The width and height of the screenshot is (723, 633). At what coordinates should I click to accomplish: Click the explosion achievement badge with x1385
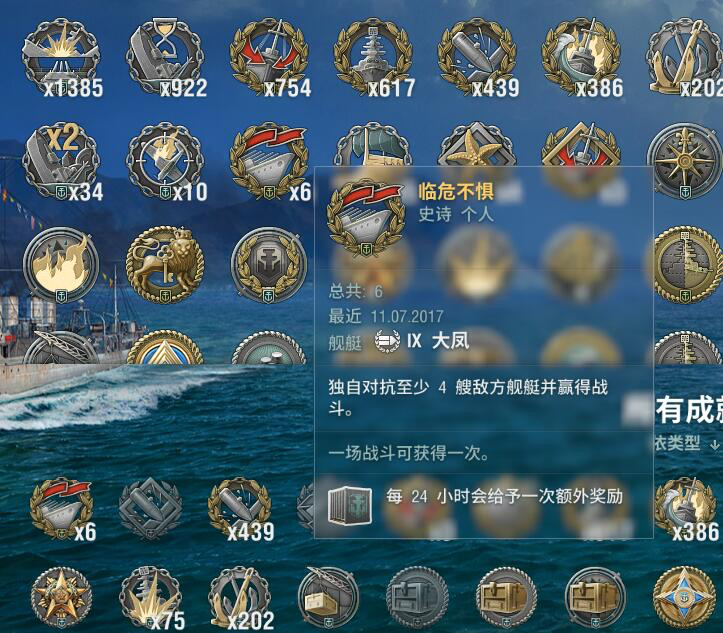(x=60, y=57)
